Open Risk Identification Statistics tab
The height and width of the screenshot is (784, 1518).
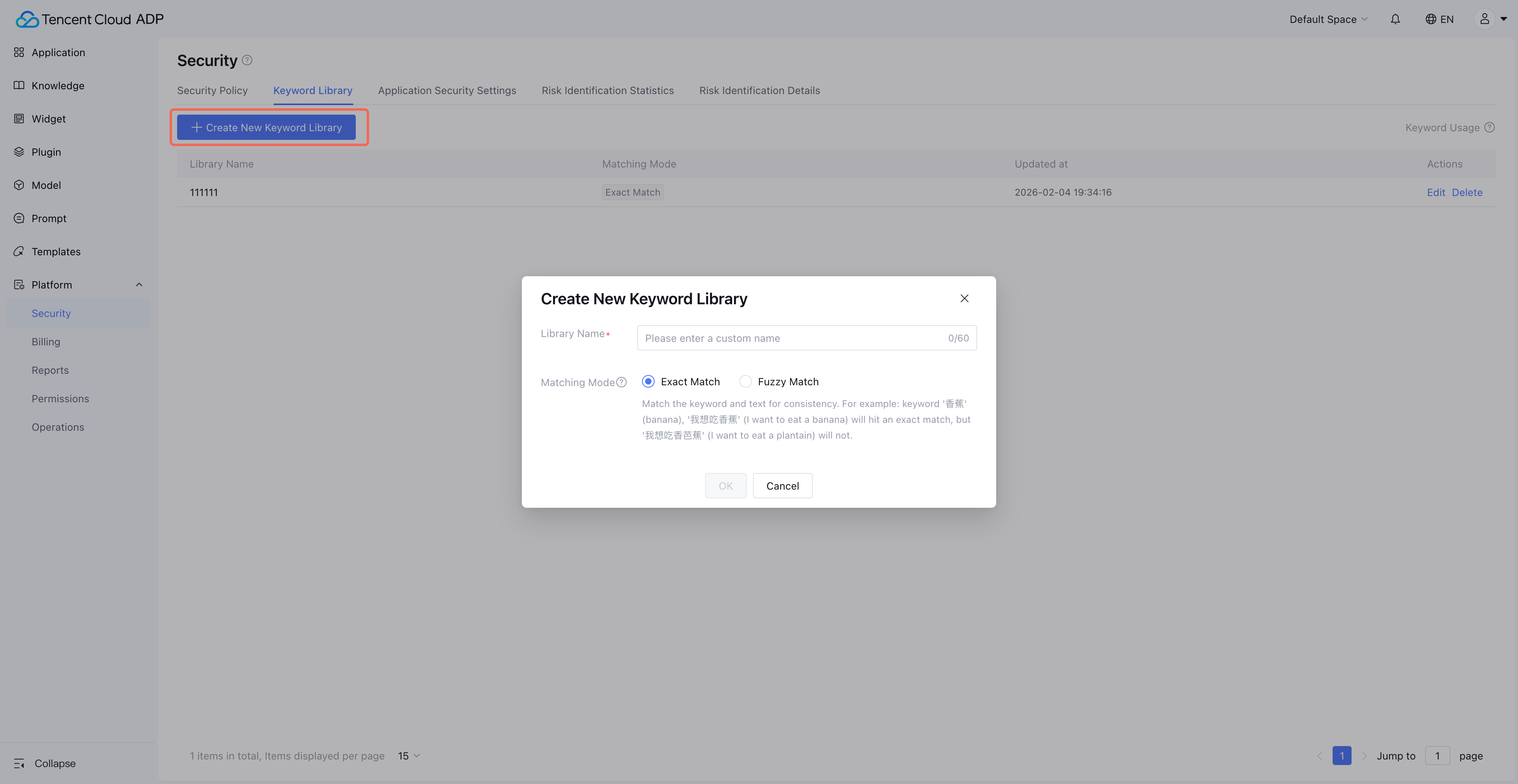[x=608, y=91]
